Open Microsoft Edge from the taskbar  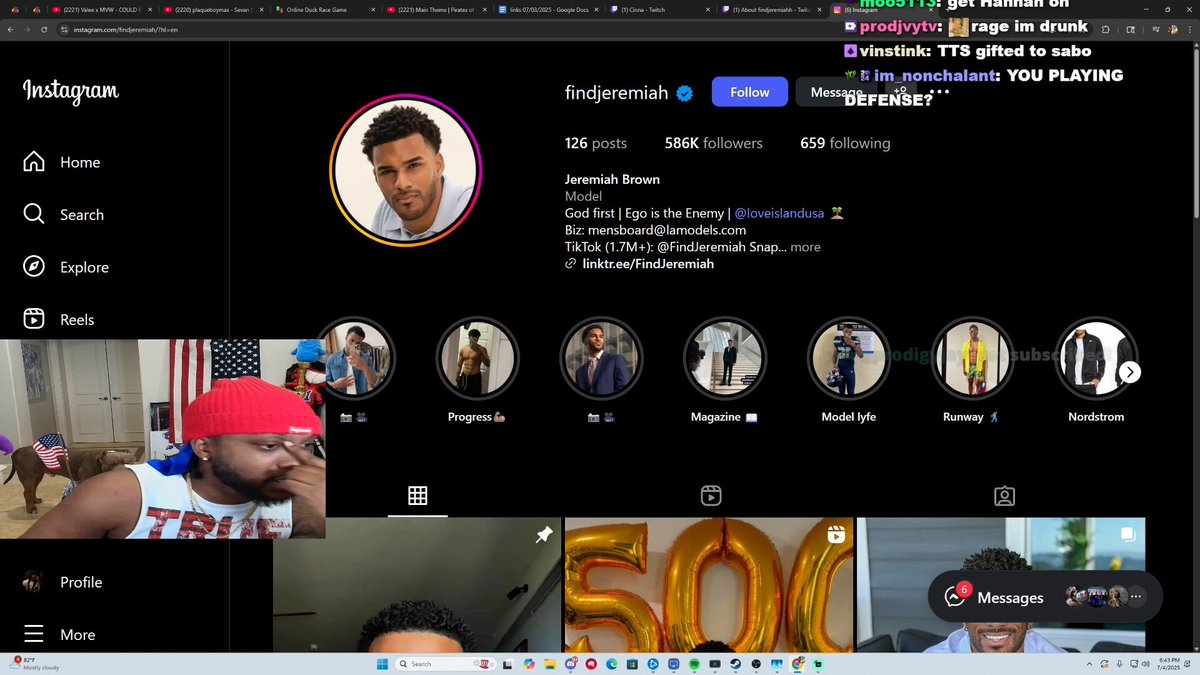coord(611,664)
